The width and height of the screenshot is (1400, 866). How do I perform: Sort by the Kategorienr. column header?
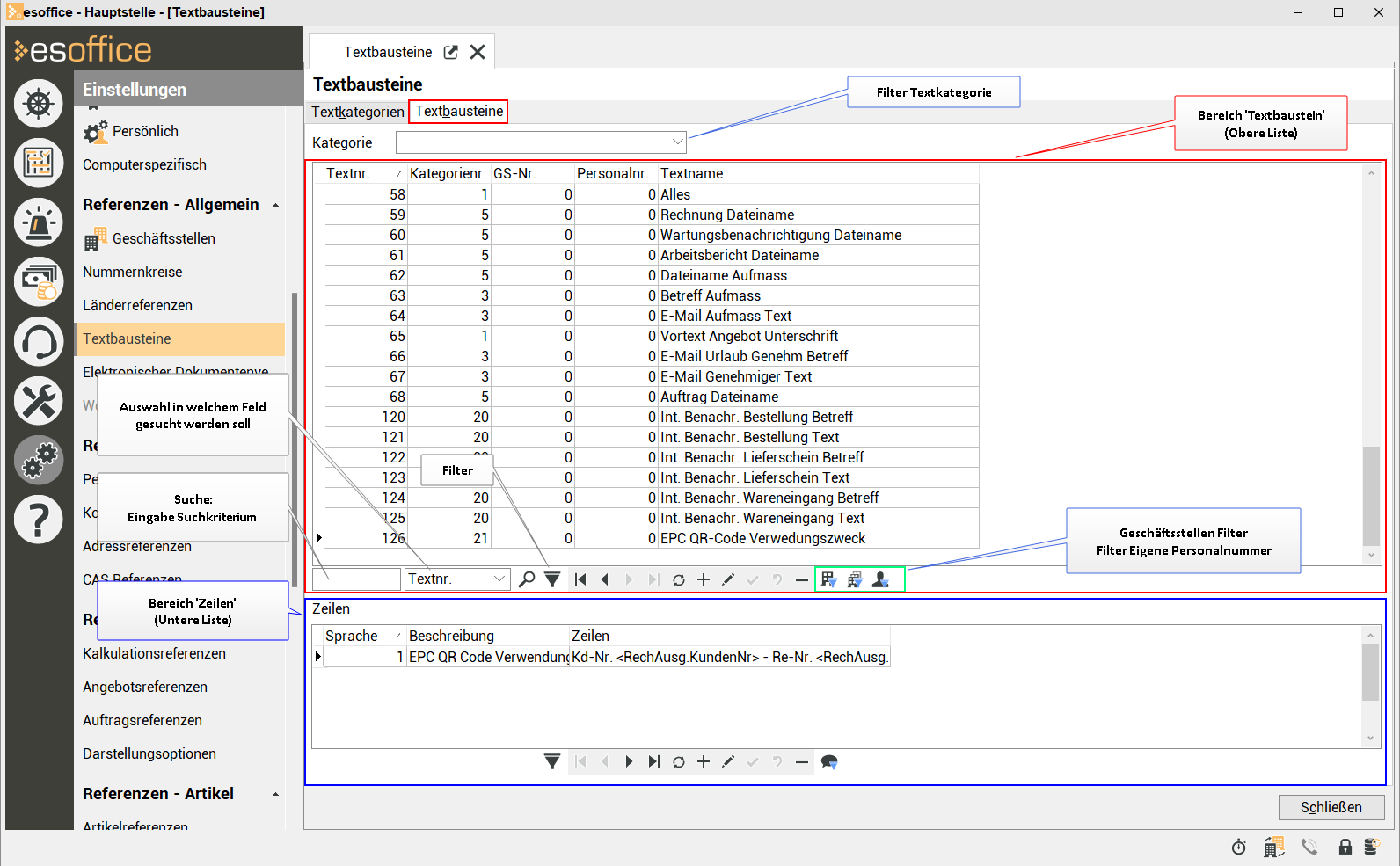pyautogui.click(x=449, y=173)
